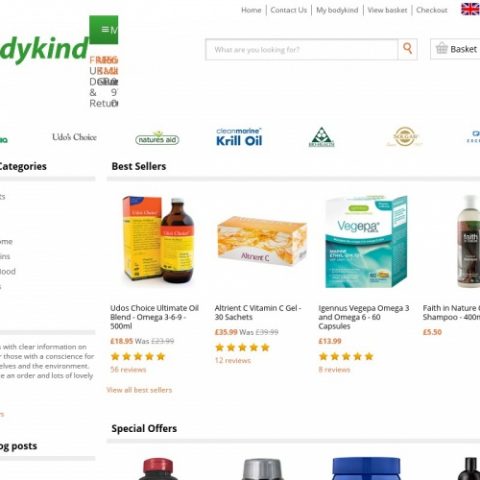
Task: Go to Checkout in top navigation
Action: [432, 10]
